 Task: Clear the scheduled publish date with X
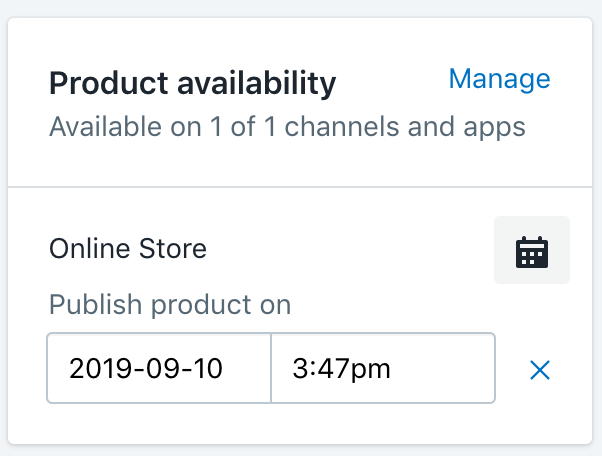539,370
